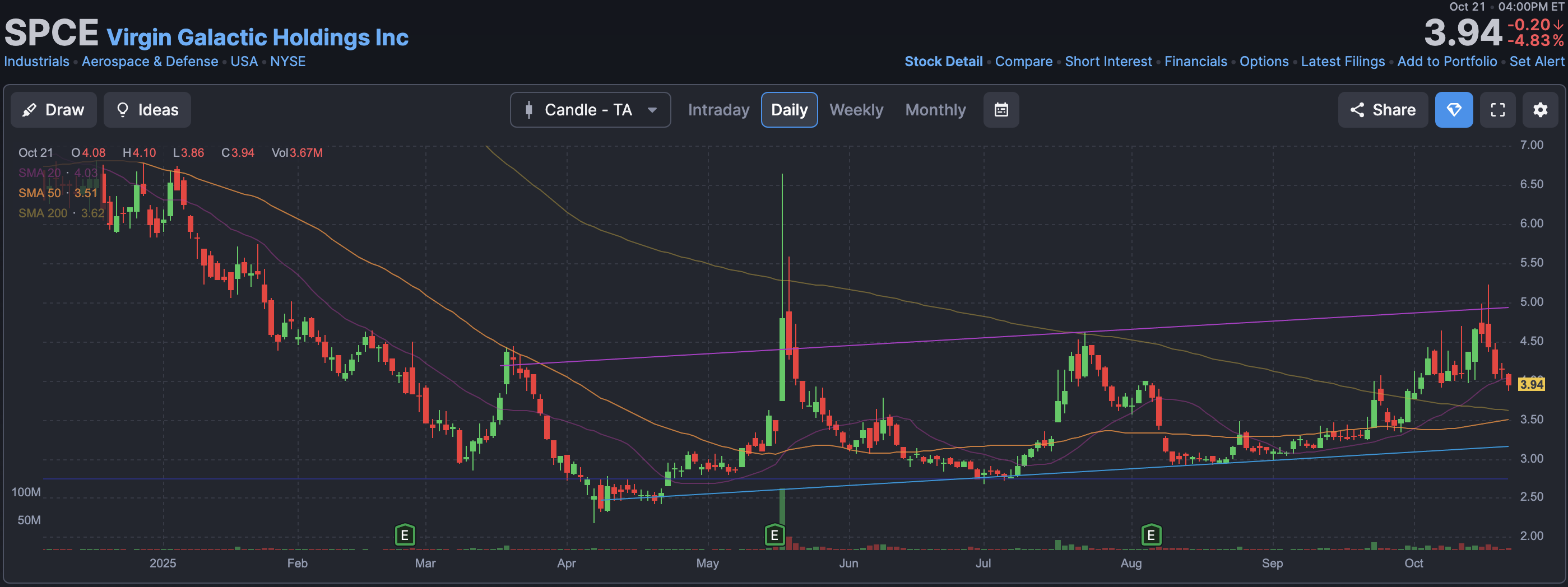Image resolution: width=1568 pixels, height=587 pixels.
Task: Click the February earnings E marker
Action: (405, 535)
